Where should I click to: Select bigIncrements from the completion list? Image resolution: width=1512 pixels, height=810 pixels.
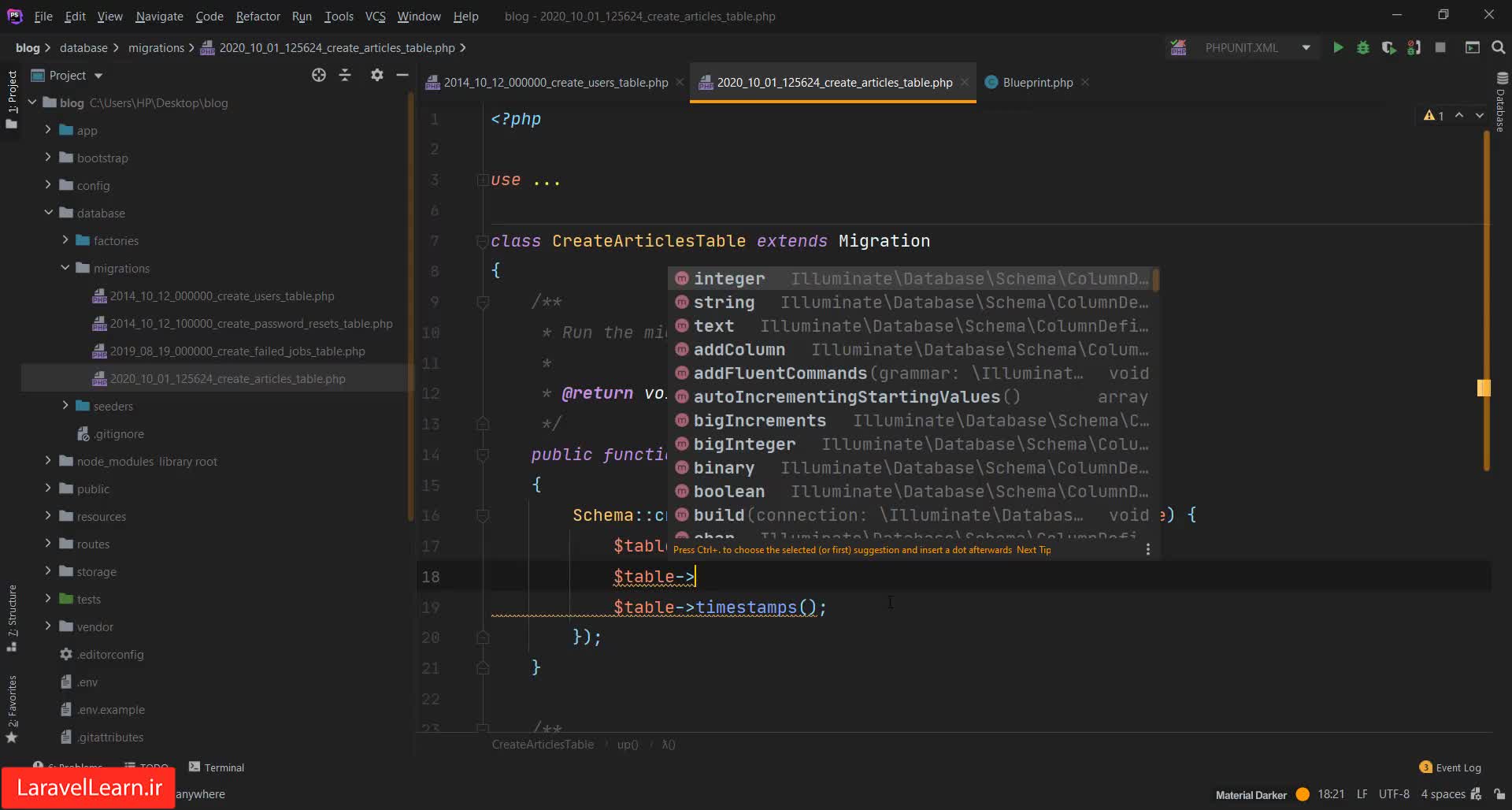click(x=759, y=421)
